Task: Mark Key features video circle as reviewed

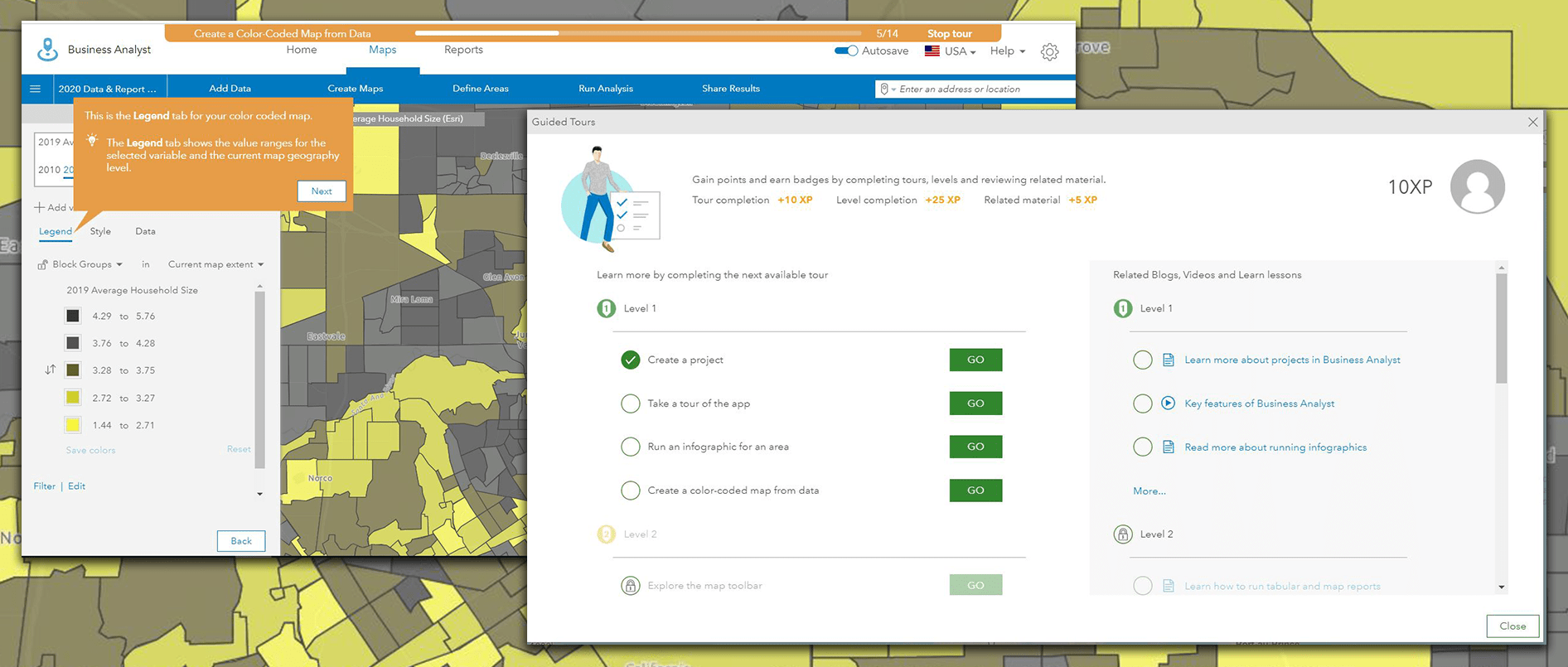Action: coord(1143,404)
